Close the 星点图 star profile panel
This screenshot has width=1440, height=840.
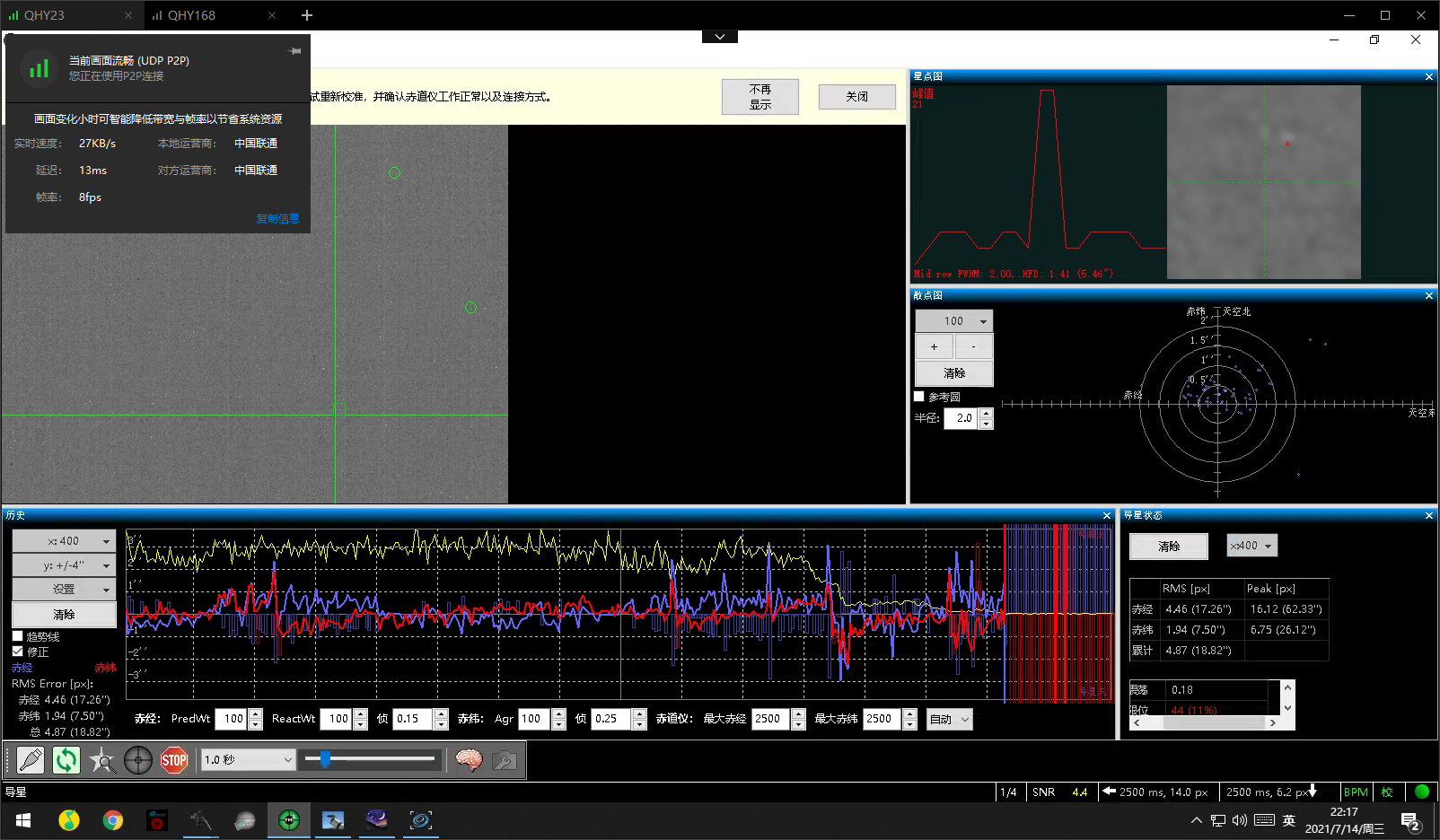[x=1429, y=76]
